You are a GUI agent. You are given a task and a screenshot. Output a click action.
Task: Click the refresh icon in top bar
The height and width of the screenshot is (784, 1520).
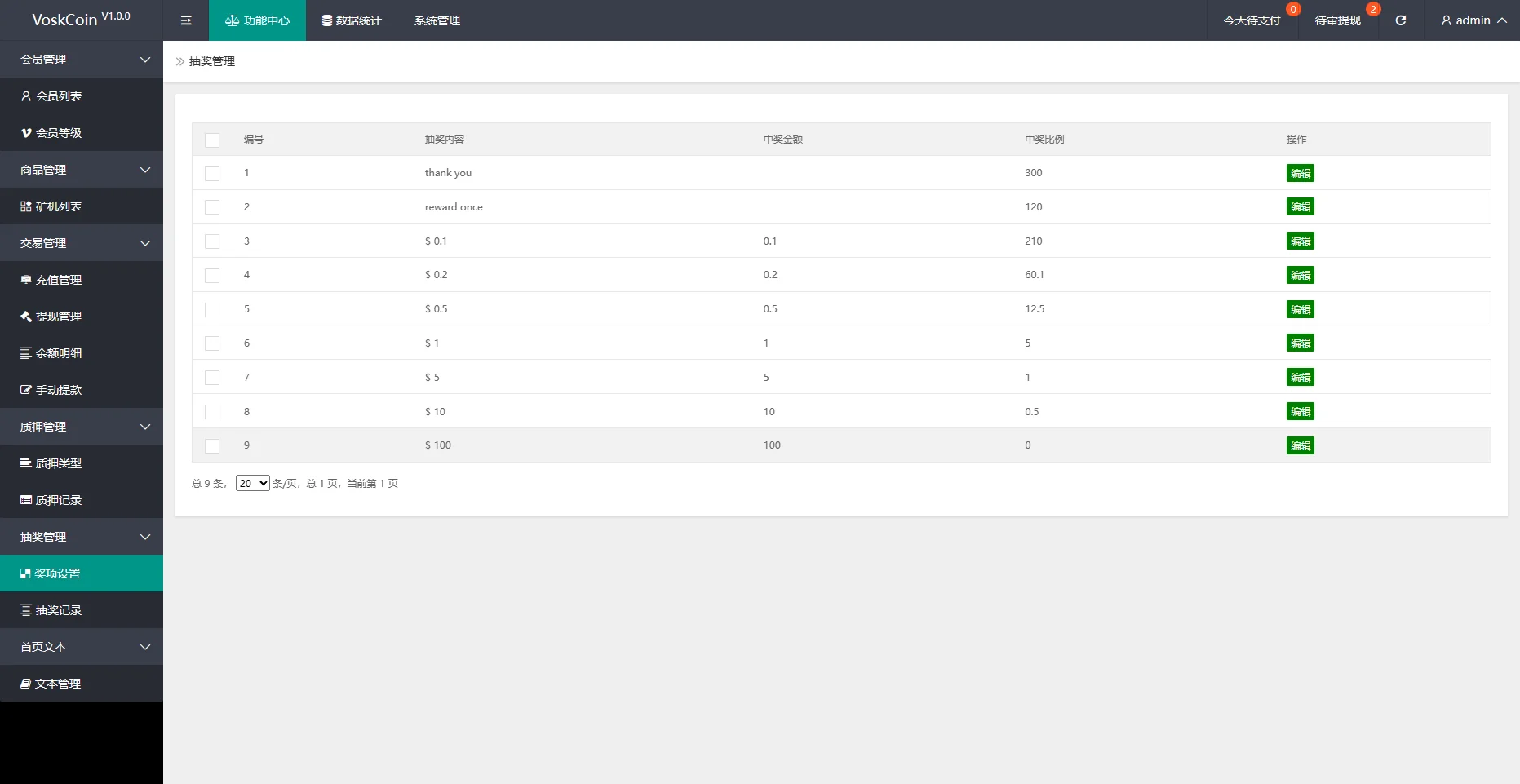point(1401,20)
